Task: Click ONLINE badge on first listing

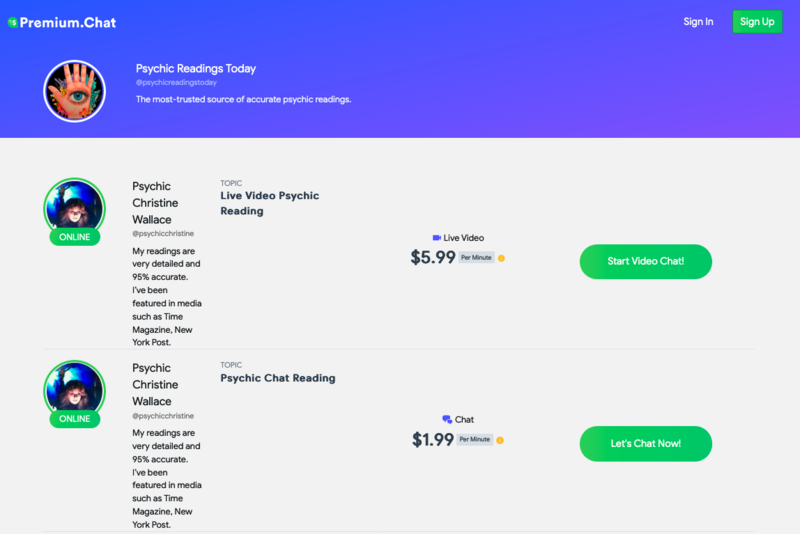Action: click(x=74, y=237)
